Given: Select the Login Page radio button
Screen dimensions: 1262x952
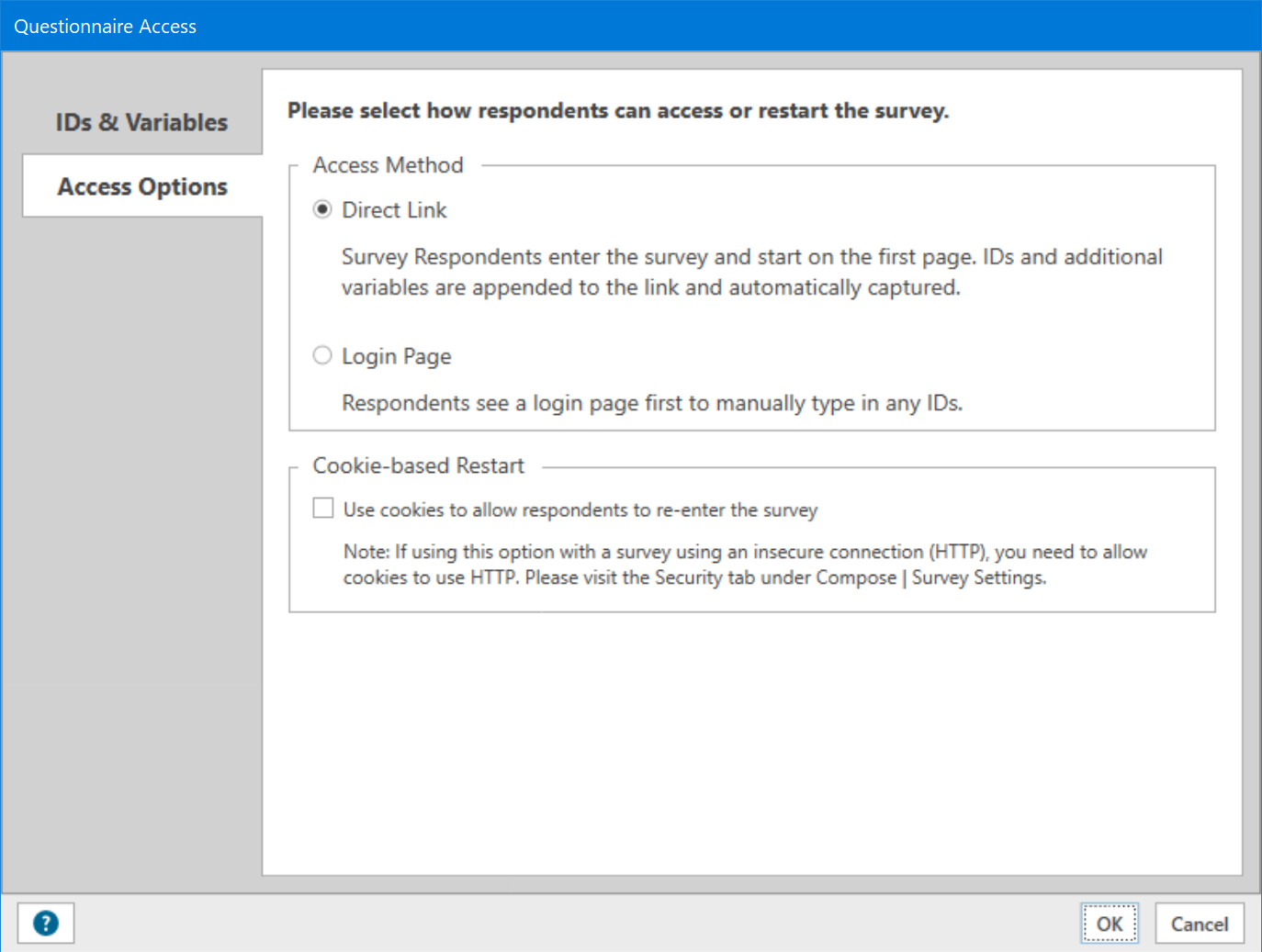Looking at the screenshot, I should click(322, 355).
